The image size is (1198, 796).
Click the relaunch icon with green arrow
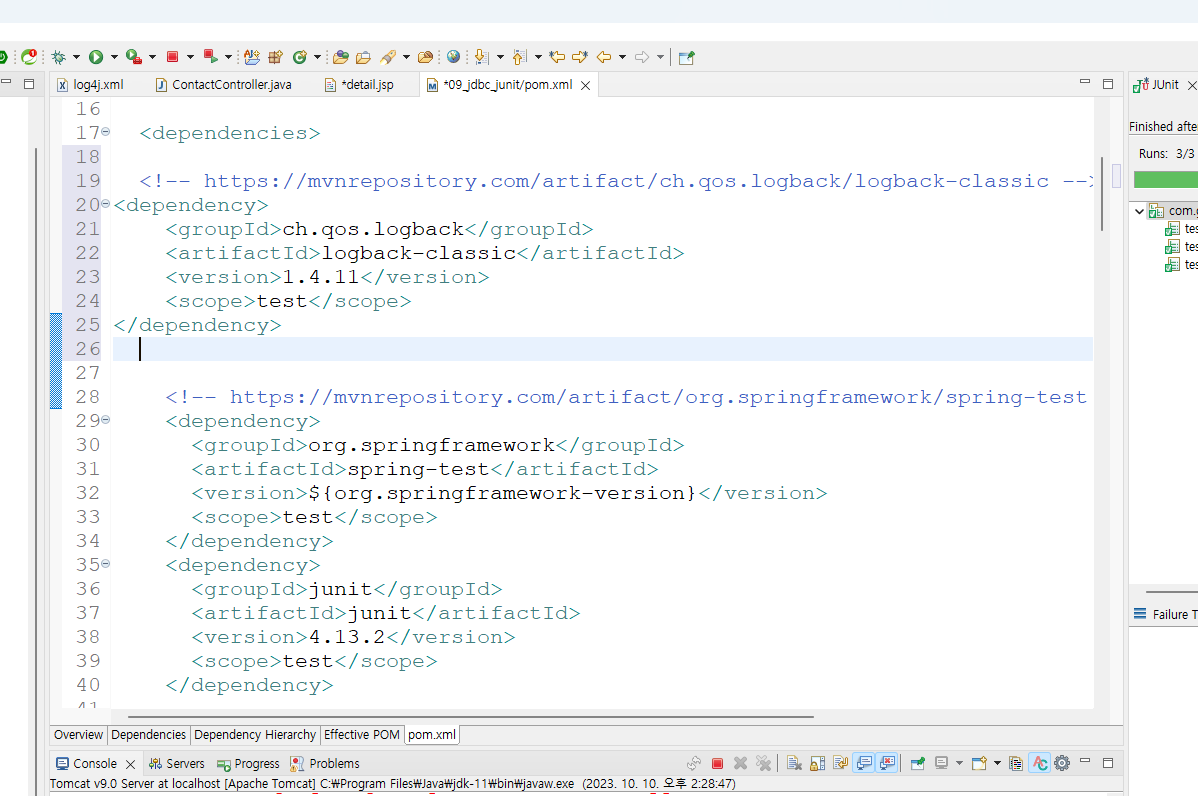tap(211, 57)
